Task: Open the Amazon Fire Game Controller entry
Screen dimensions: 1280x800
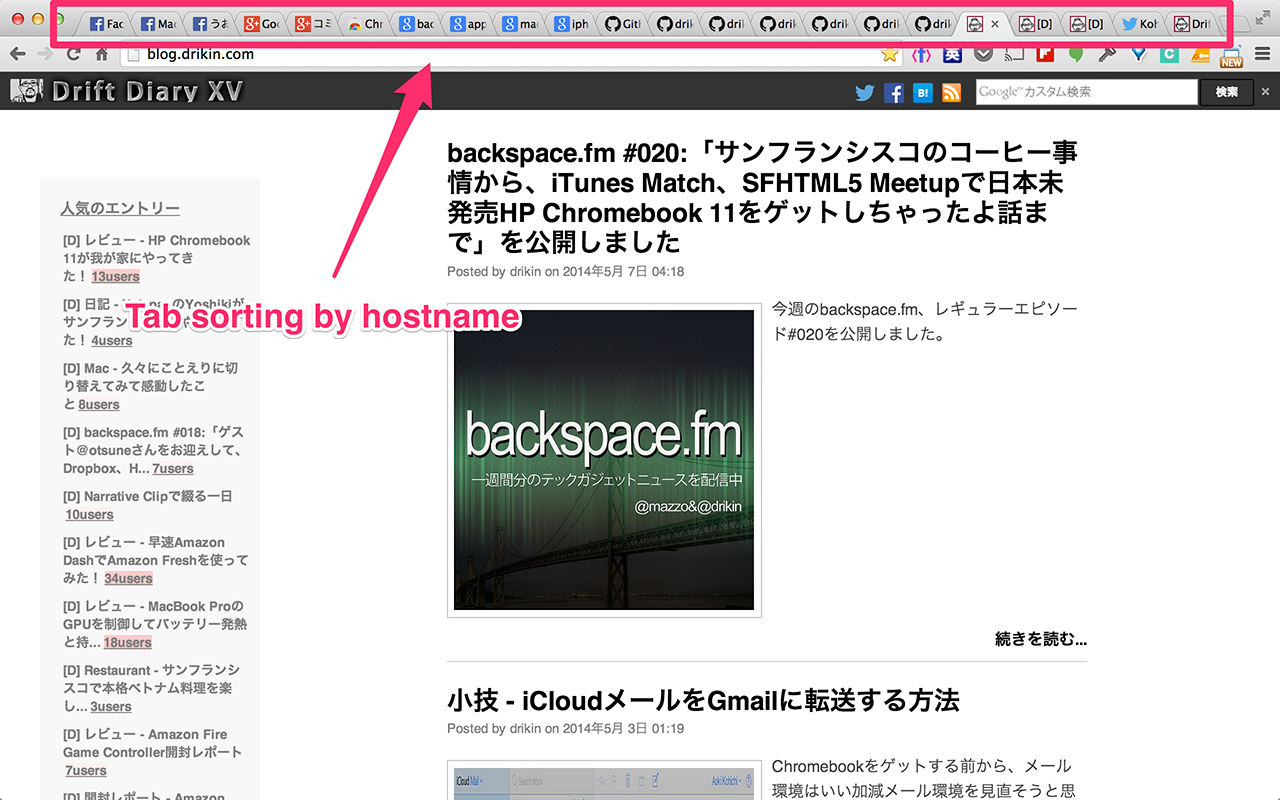Action: (152, 743)
